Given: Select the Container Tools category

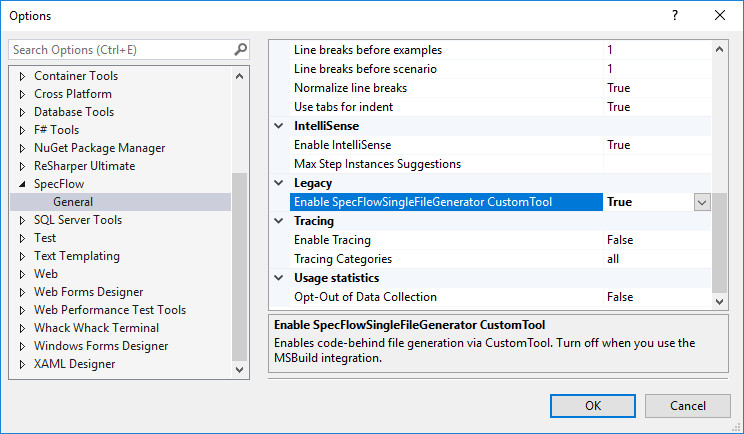Looking at the screenshot, I should point(76,76).
